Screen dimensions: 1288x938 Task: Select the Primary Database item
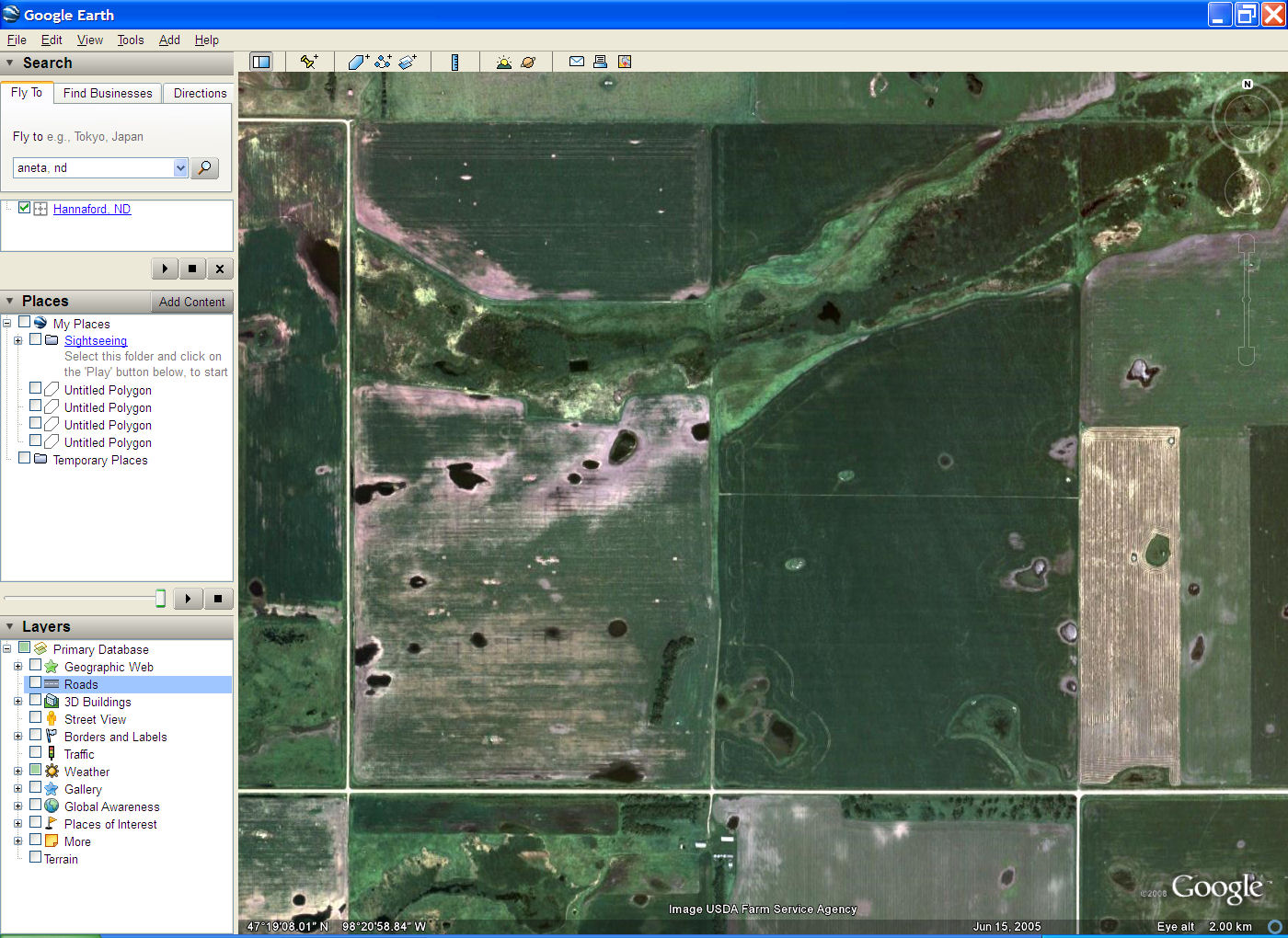100,649
